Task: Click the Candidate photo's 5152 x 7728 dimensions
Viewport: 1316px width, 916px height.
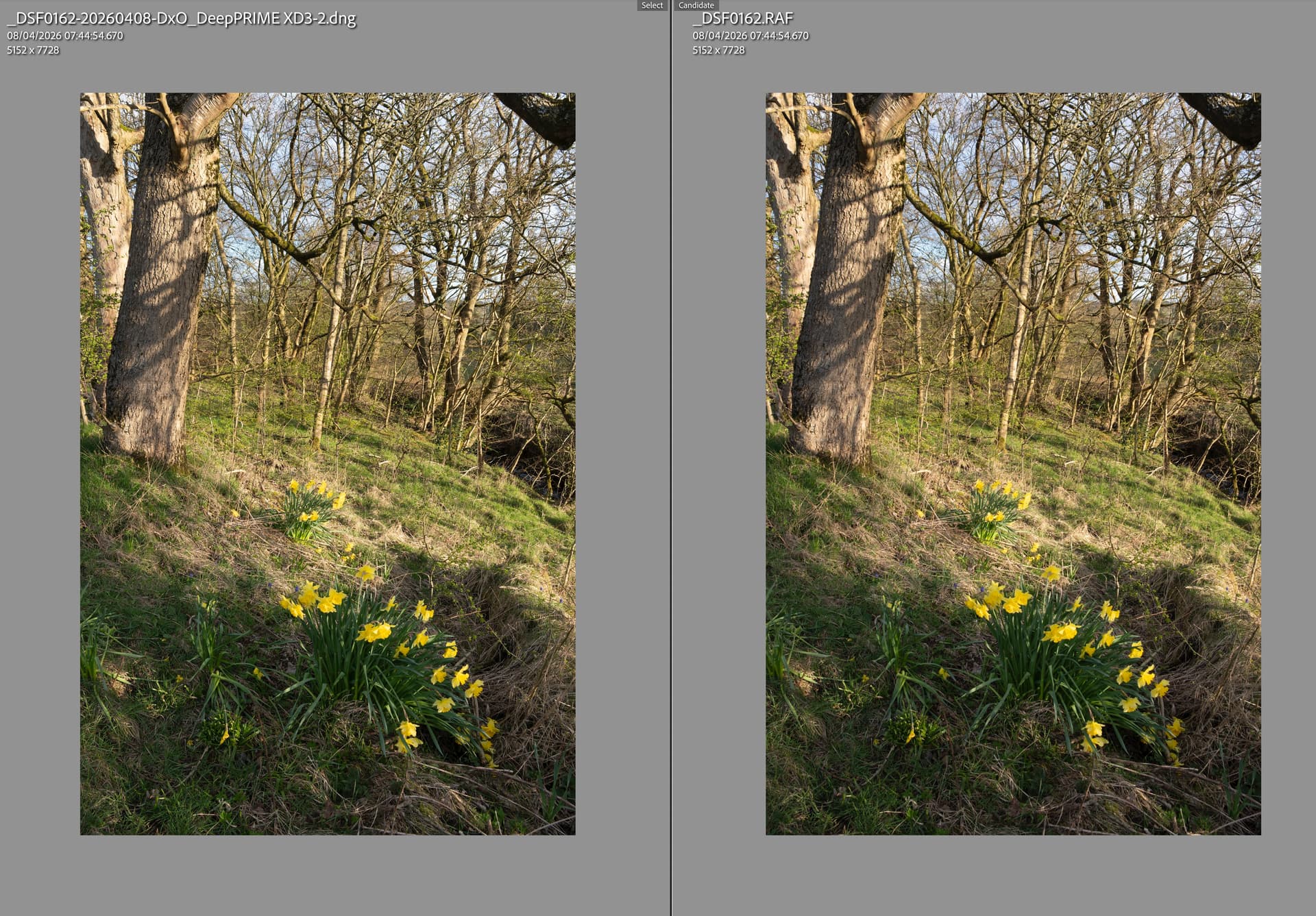Action: (718, 50)
